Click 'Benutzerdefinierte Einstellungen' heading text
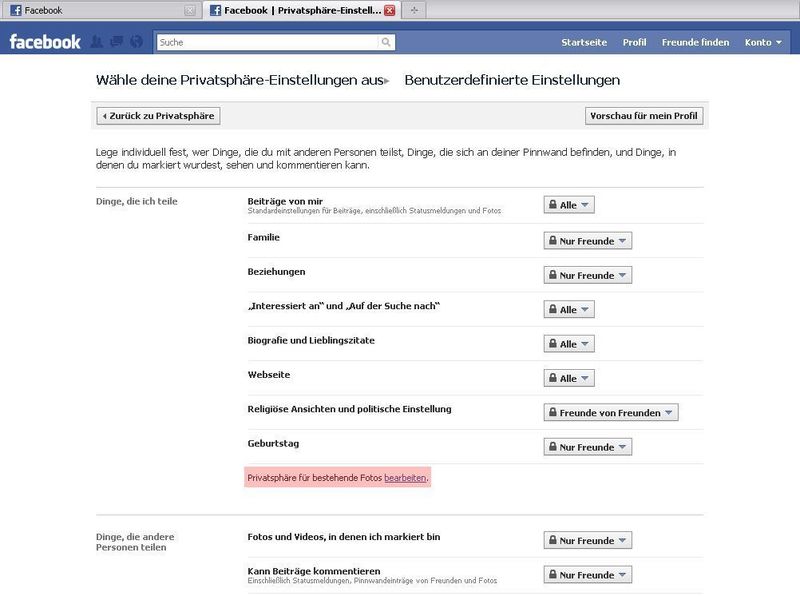The height and width of the screenshot is (596, 800). coord(512,80)
